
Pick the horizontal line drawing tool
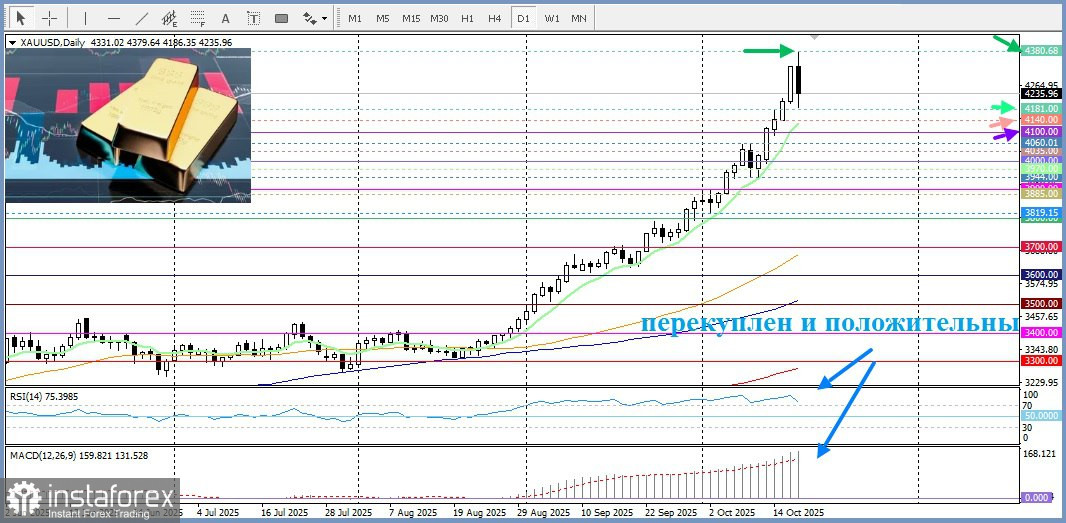[113, 18]
